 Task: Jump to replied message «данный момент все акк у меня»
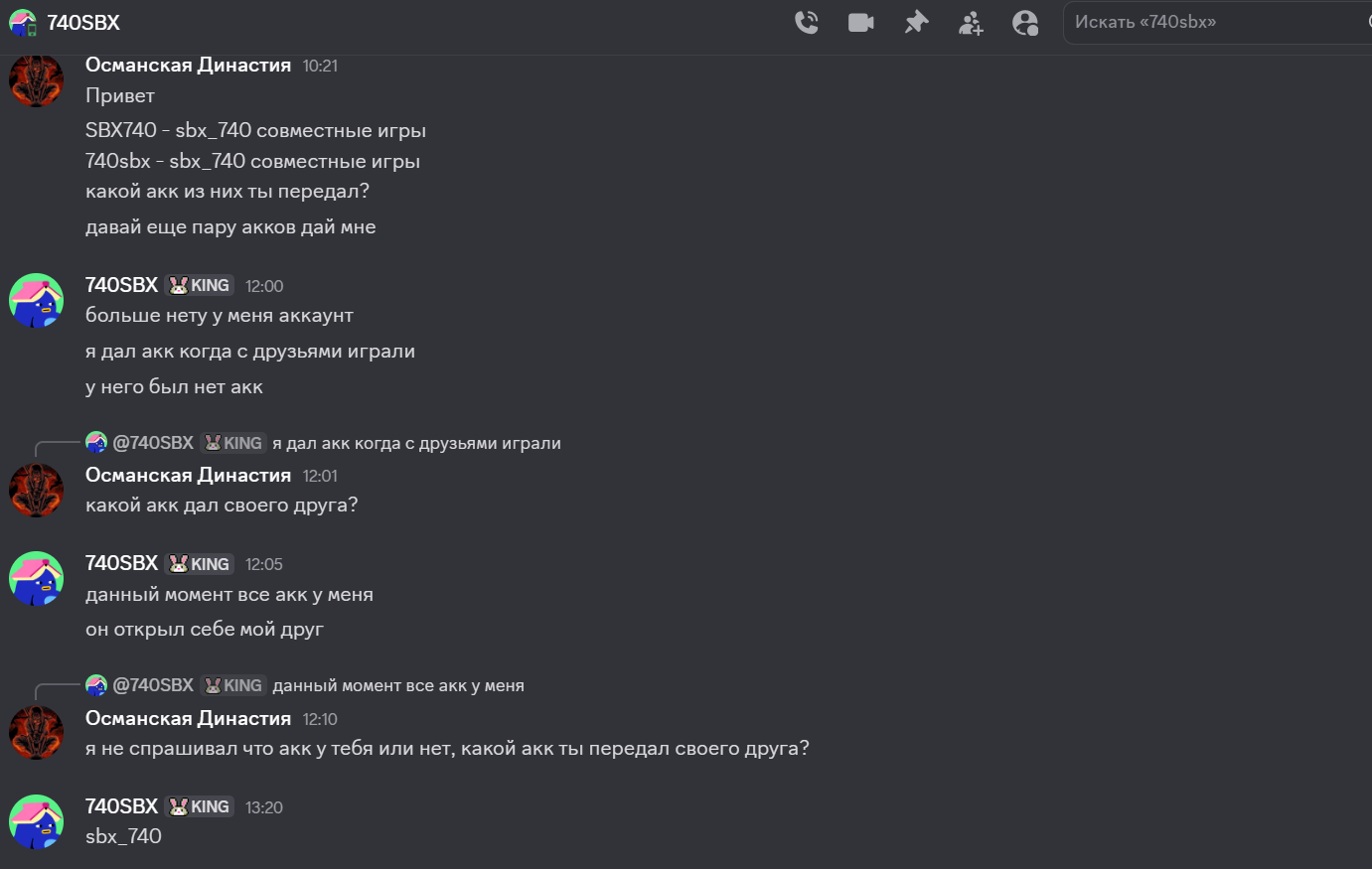[397, 685]
